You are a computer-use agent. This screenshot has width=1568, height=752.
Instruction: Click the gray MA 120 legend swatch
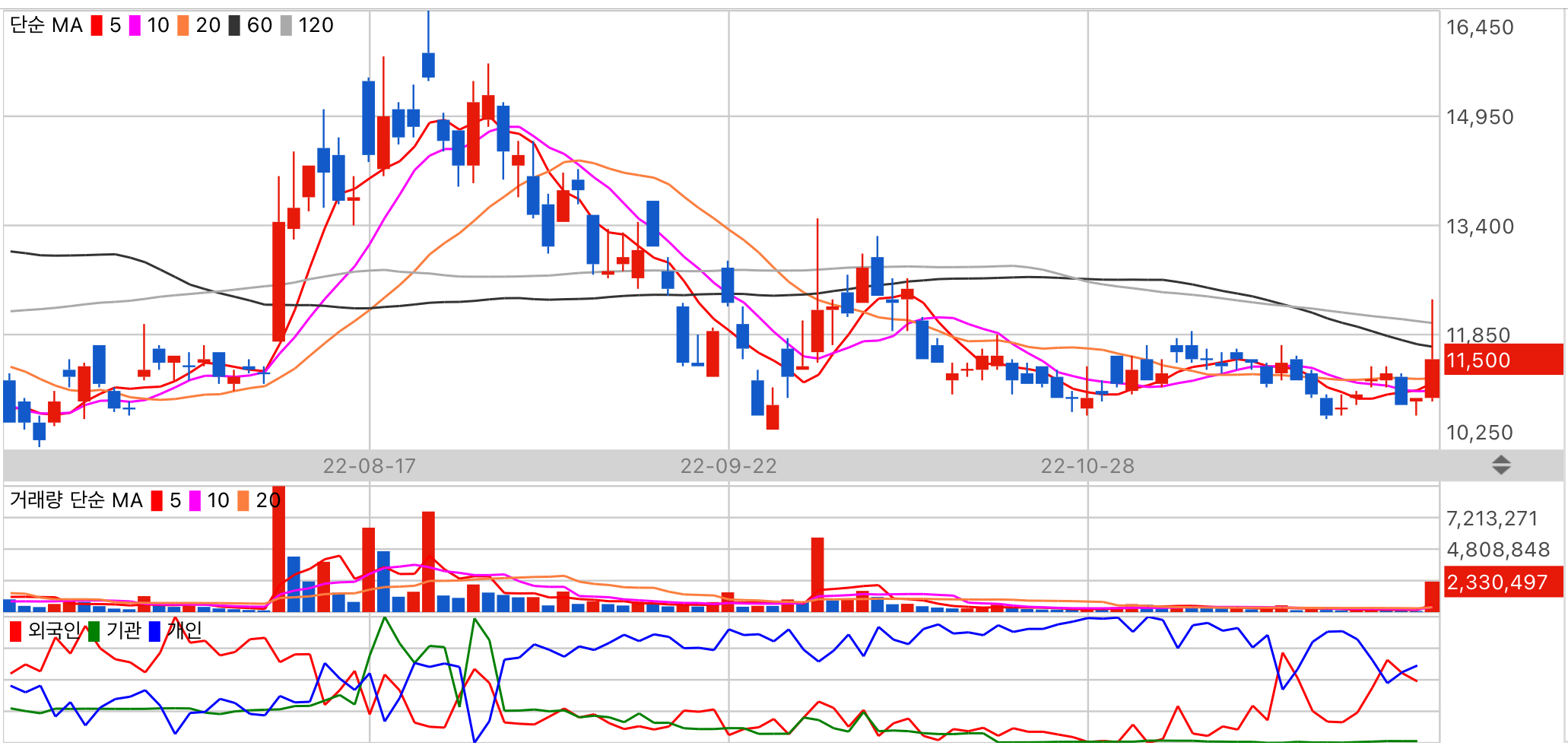pyautogui.click(x=286, y=26)
